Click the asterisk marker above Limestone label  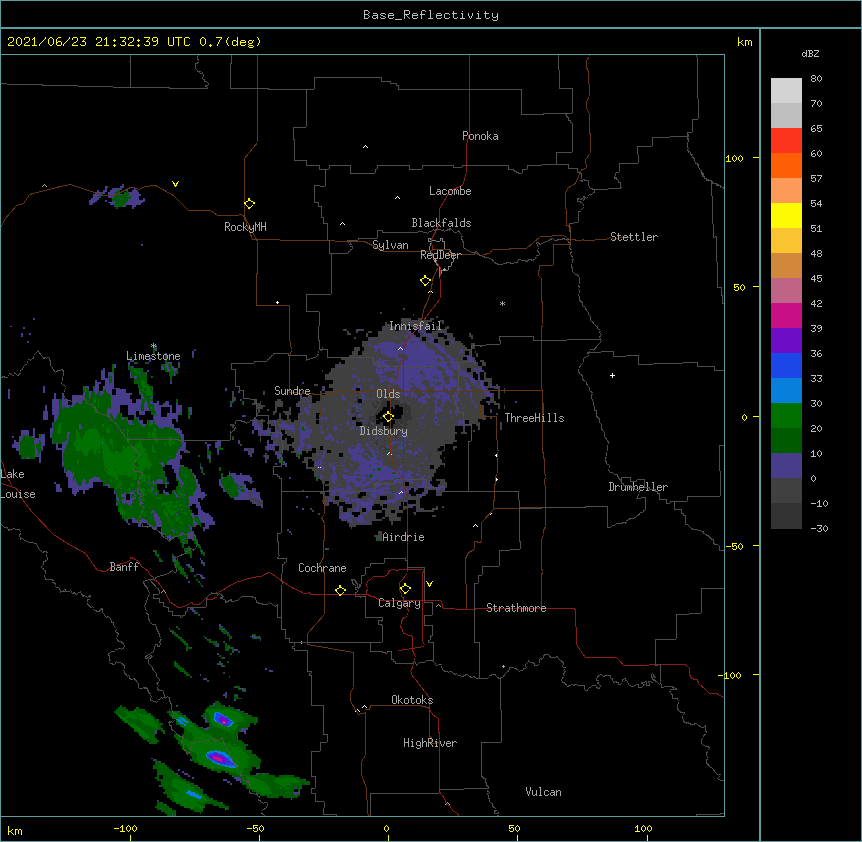point(154,346)
